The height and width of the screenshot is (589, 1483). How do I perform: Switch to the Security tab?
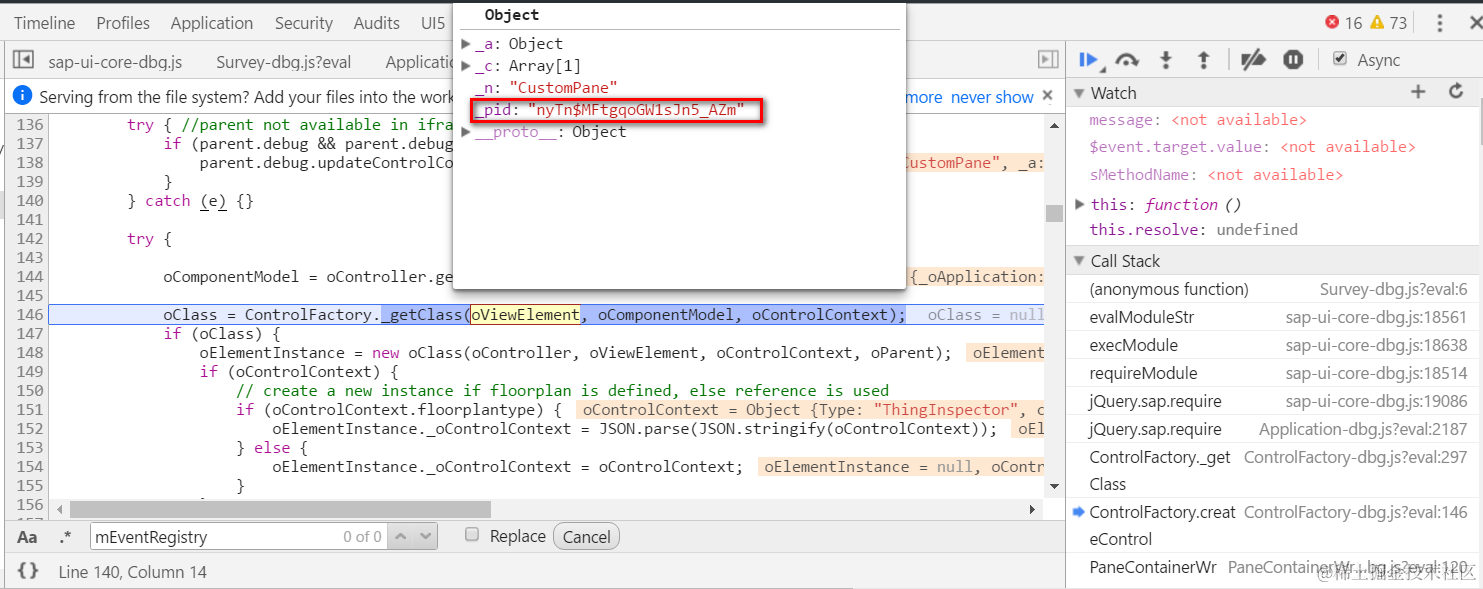pyautogui.click(x=304, y=23)
